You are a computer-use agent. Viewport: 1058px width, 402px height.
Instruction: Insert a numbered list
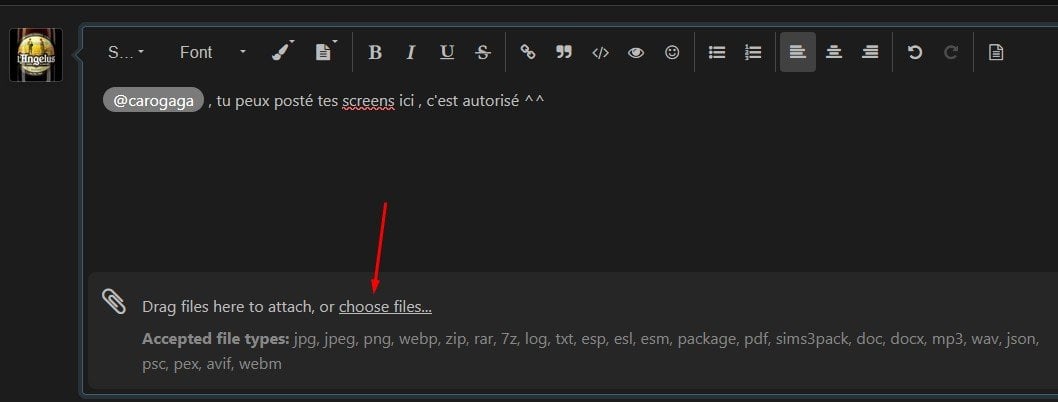pyautogui.click(x=753, y=52)
